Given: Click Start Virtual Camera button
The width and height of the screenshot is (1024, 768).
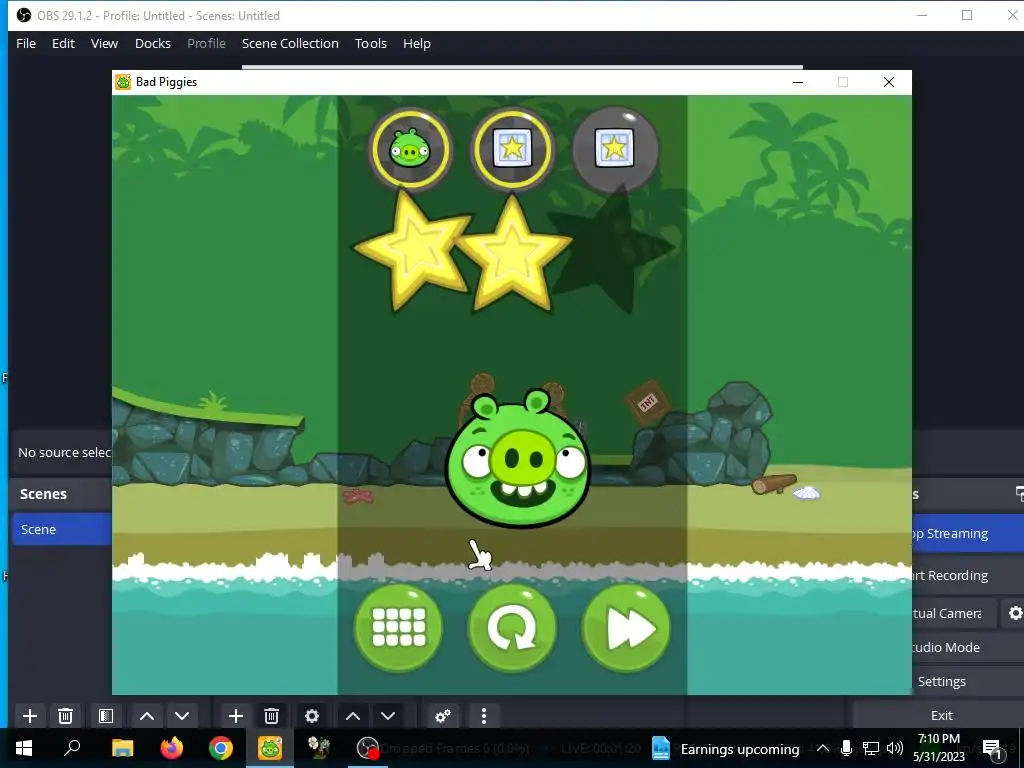Looking at the screenshot, I should click(x=955, y=613).
